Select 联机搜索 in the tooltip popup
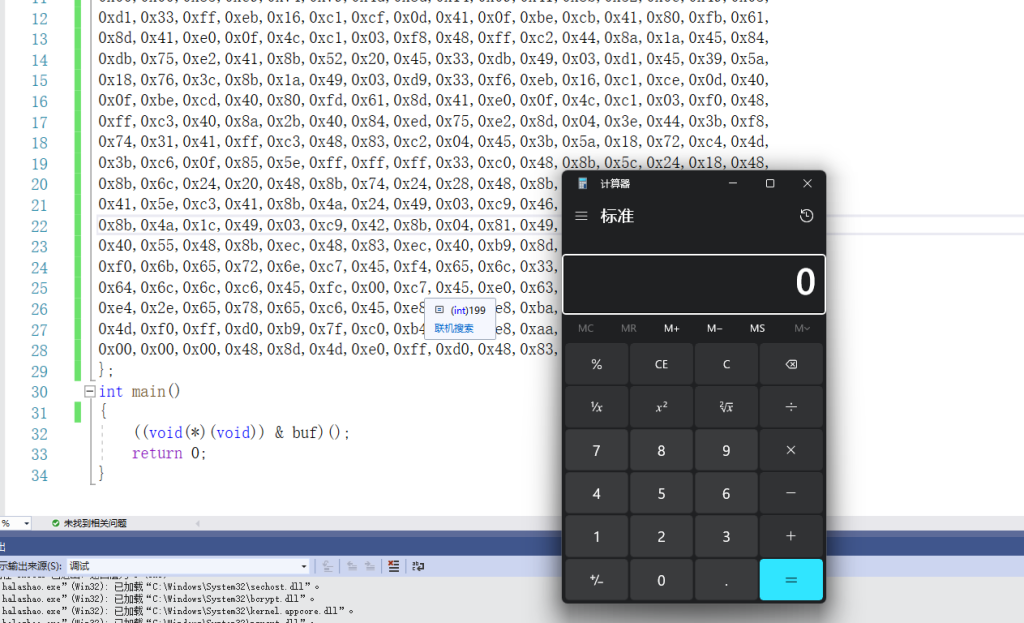Viewport: 1024px width, 623px height. coord(454,328)
